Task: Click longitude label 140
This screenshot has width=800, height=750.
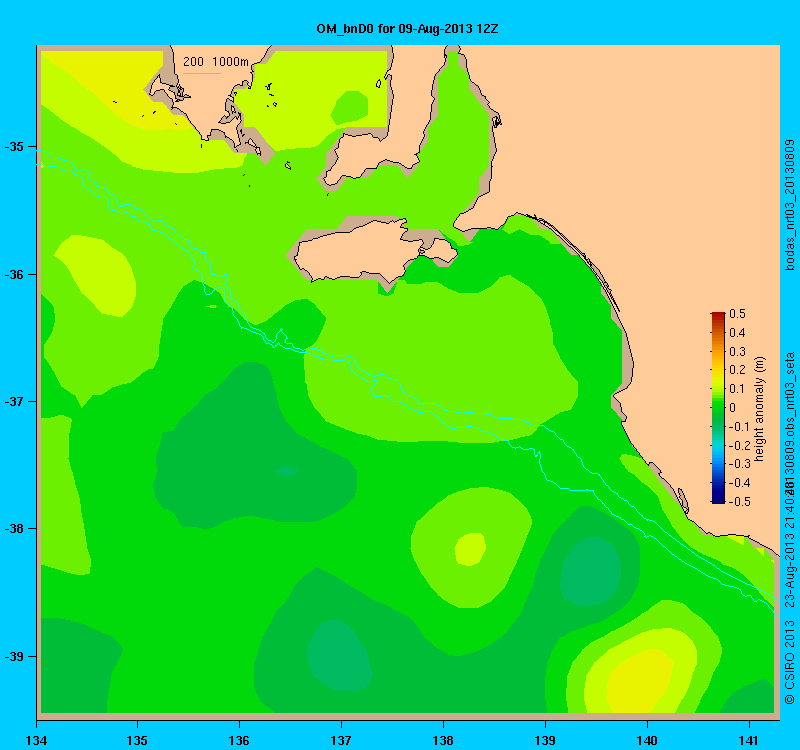Action: pos(647,740)
